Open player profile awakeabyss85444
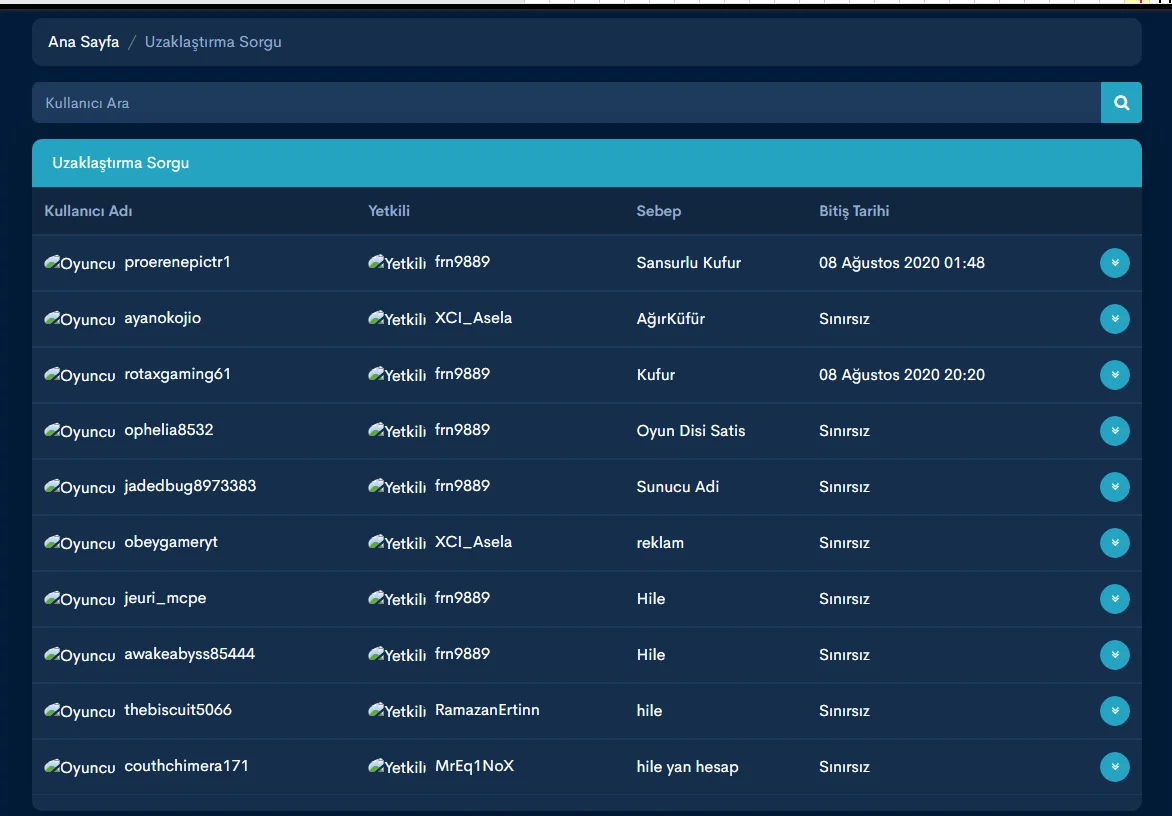The width and height of the screenshot is (1172, 816). 189,655
